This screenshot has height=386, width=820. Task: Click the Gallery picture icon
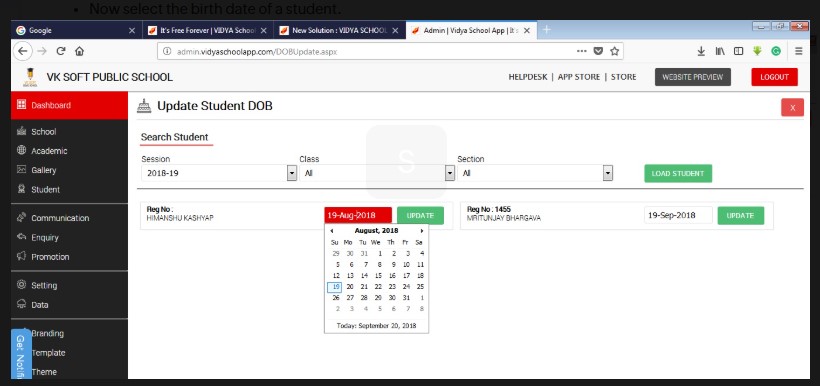point(21,169)
